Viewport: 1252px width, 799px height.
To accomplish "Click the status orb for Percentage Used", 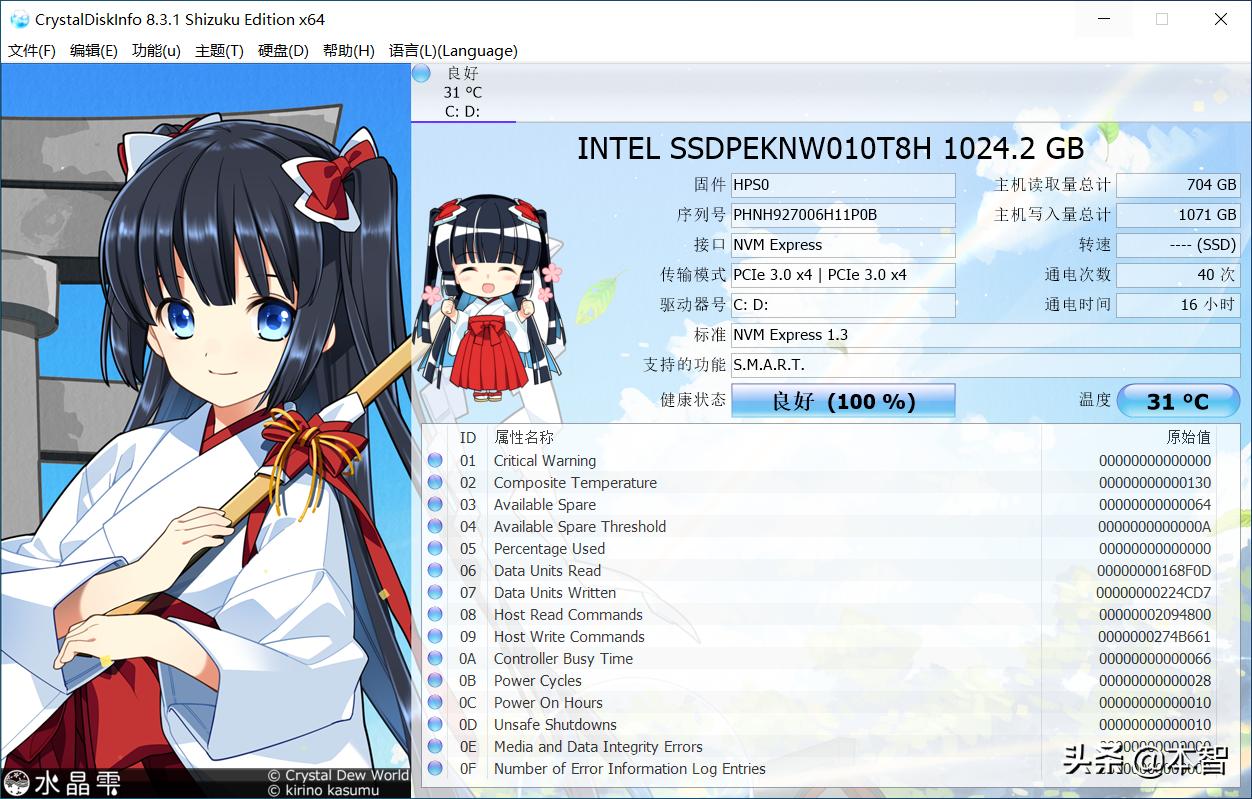I will [x=435, y=549].
